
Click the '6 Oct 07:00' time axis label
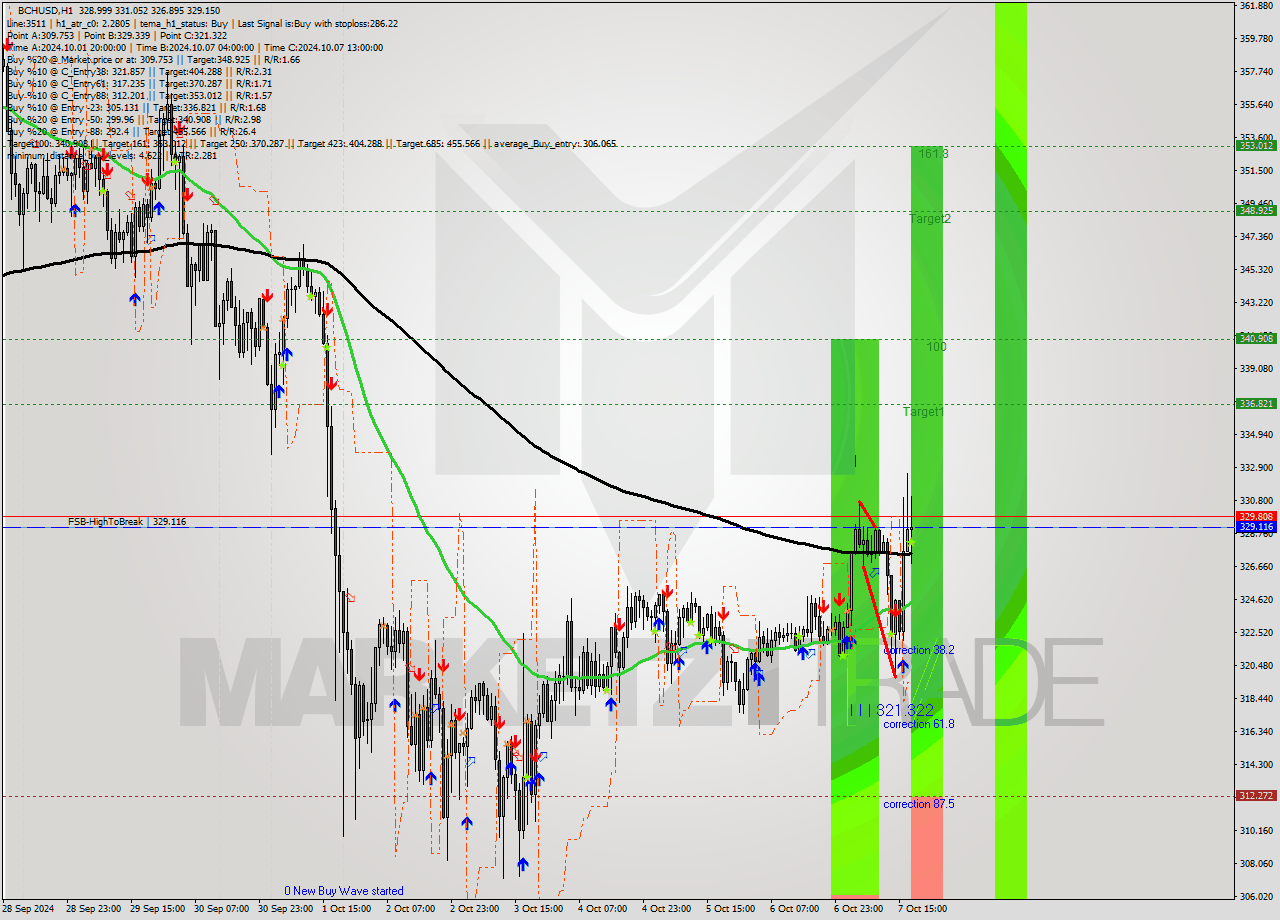pyautogui.click(x=795, y=909)
